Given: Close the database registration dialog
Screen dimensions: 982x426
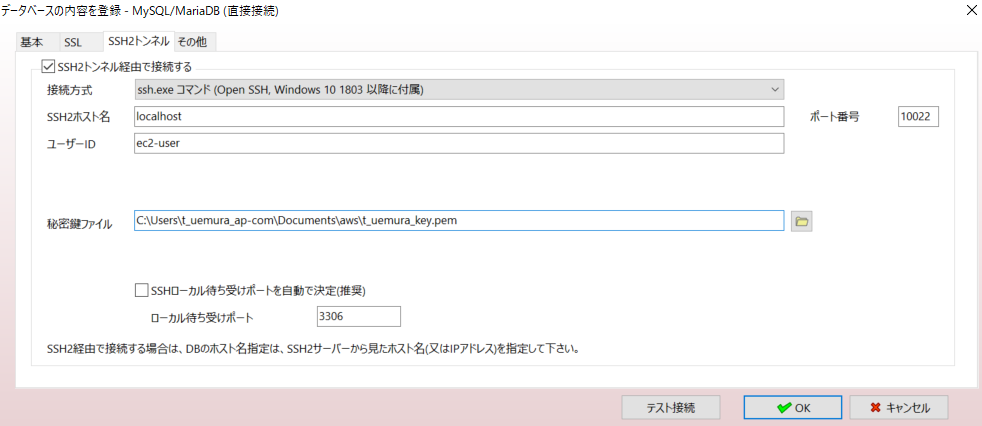Looking at the screenshot, I should [x=971, y=10].
